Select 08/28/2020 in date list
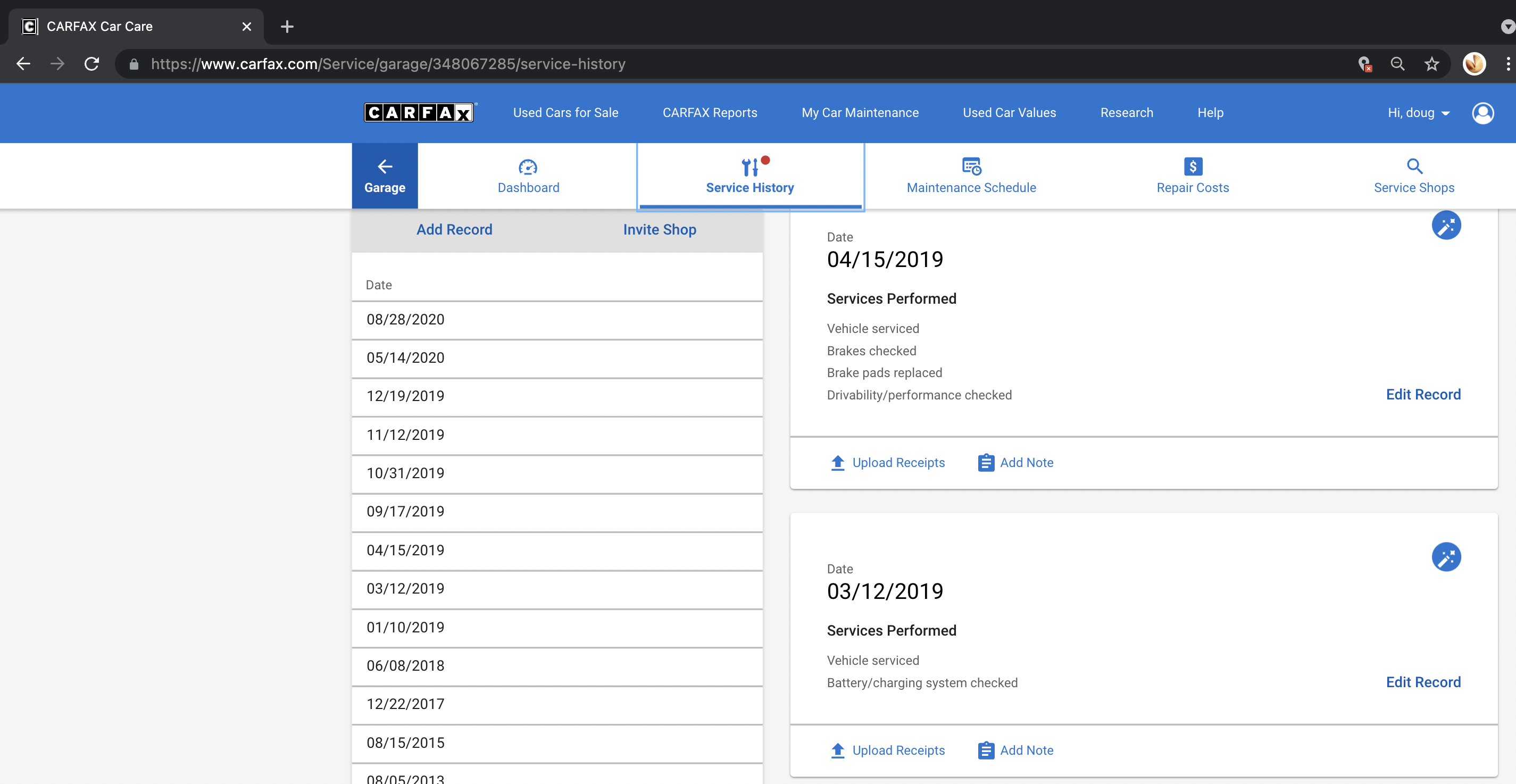The height and width of the screenshot is (784, 1516). 557,320
